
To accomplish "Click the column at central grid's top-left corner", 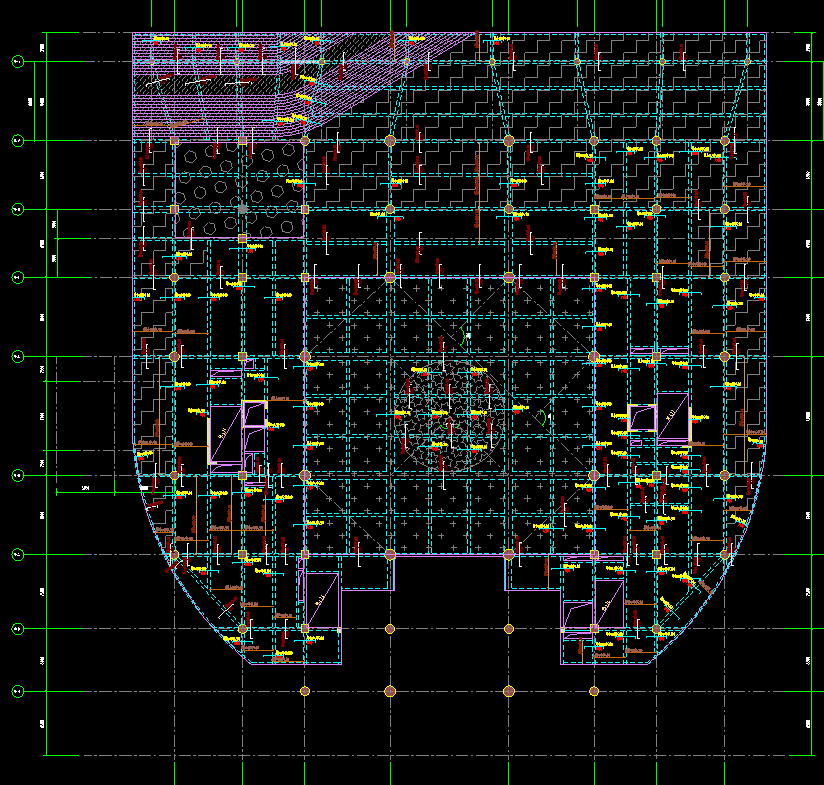I will [305, 277].
